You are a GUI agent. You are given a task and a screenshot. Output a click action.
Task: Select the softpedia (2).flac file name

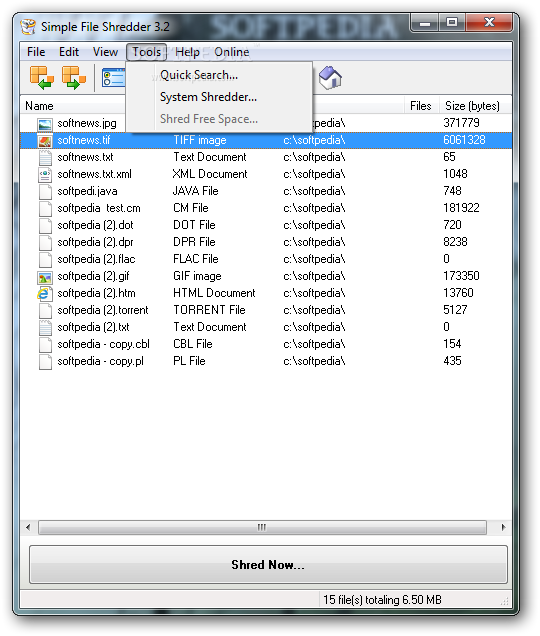tap(96, 260)
